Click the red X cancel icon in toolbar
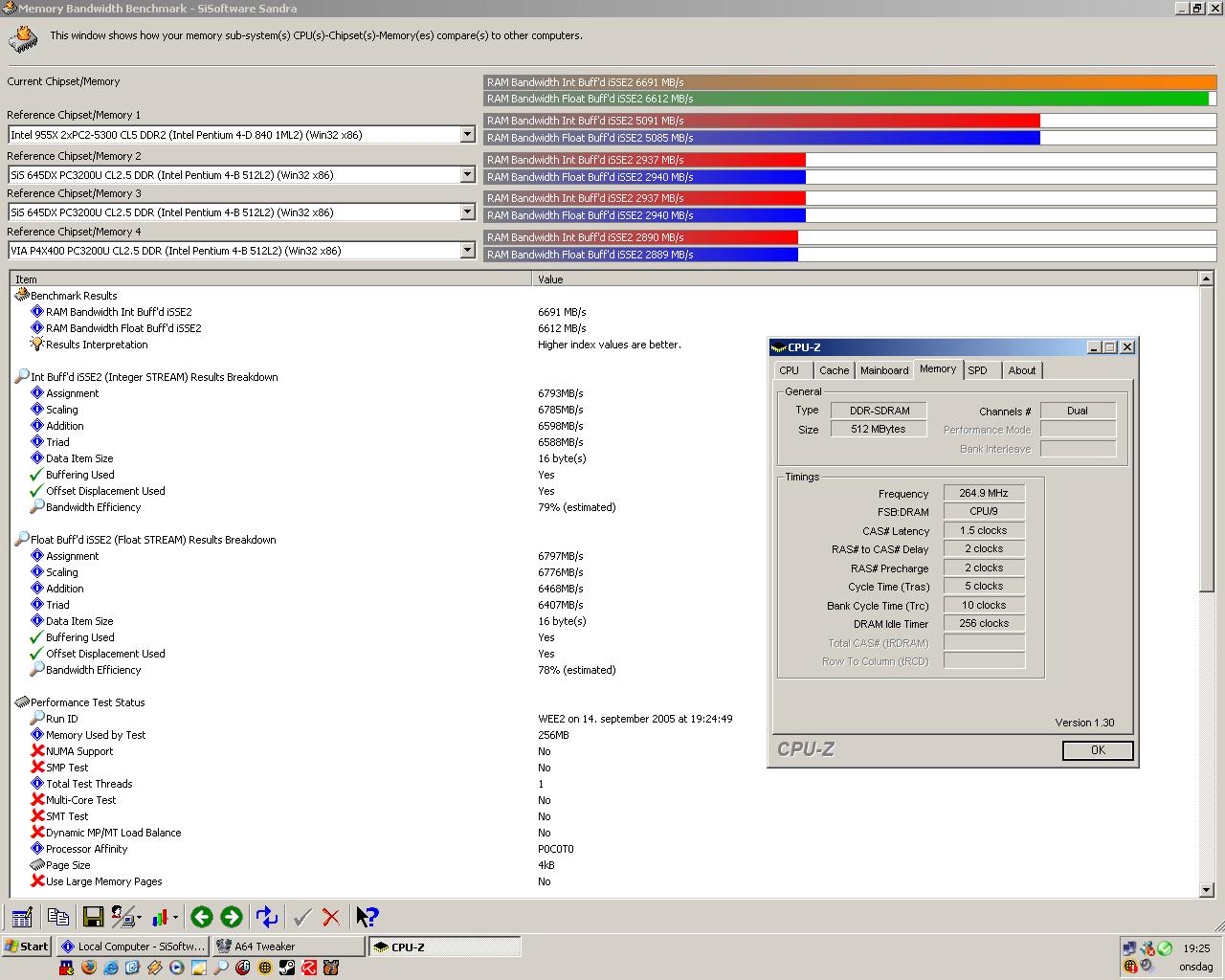Screen dimensions: 1225x980 click(x=331, y=918)
